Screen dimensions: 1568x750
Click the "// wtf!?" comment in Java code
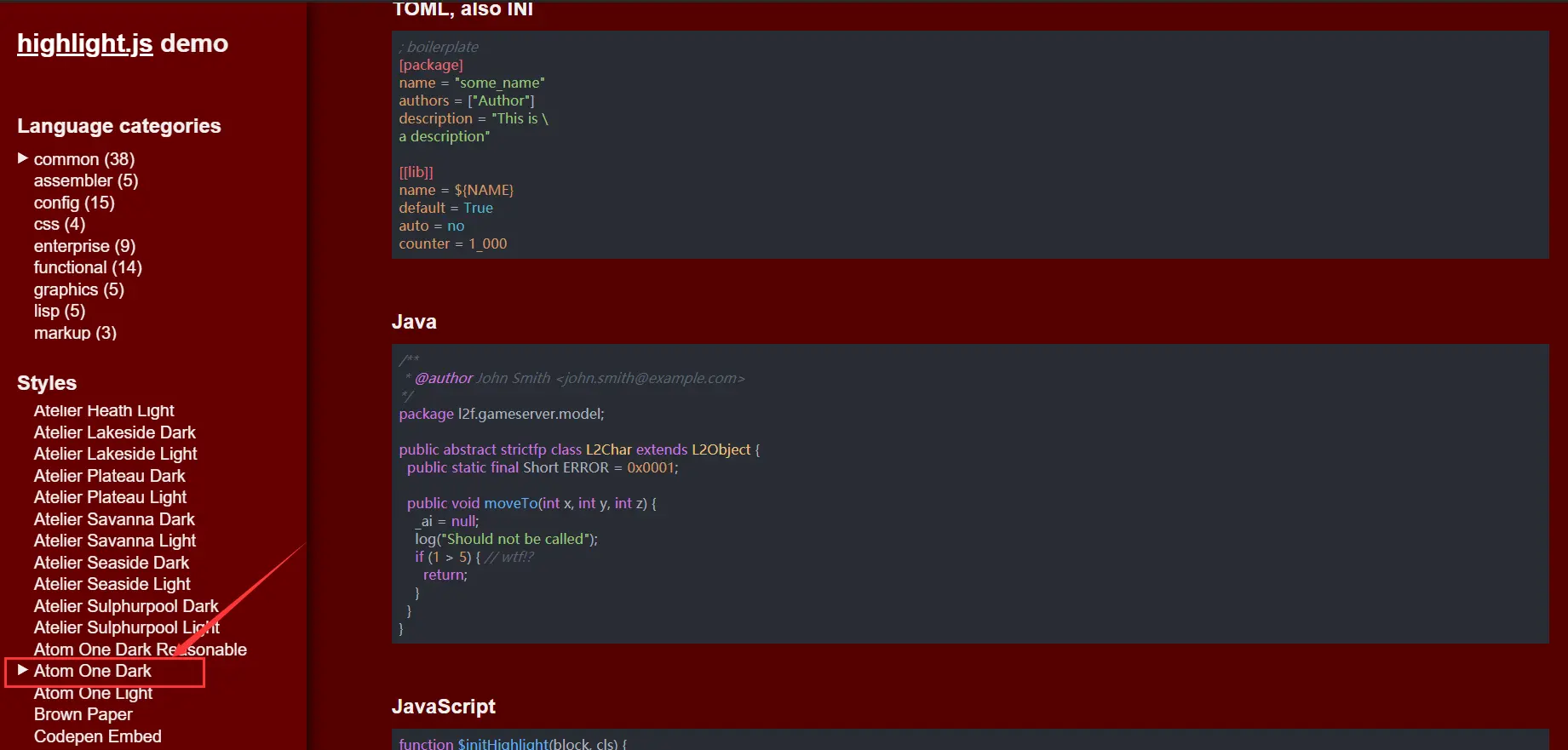tap(509, 557)
